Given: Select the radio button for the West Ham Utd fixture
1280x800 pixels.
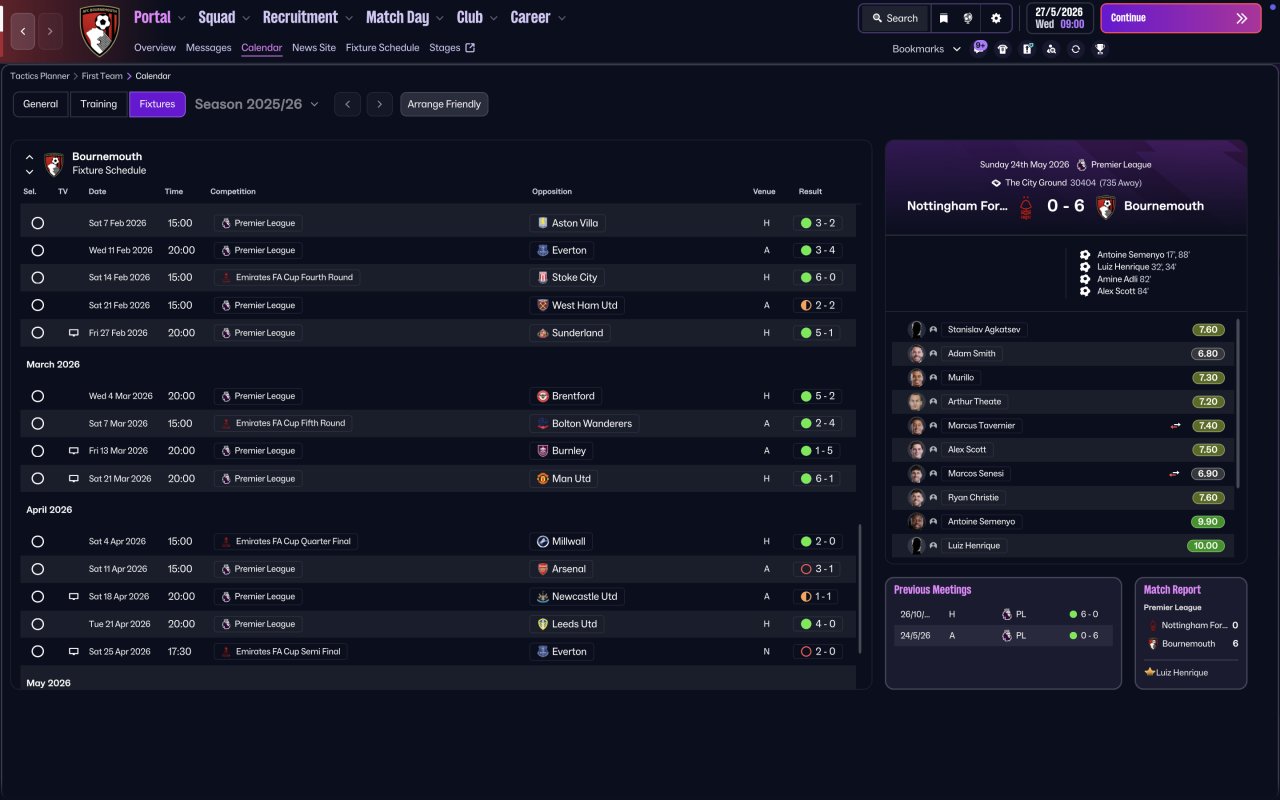Looking at the screenshot, I should 38,306.
